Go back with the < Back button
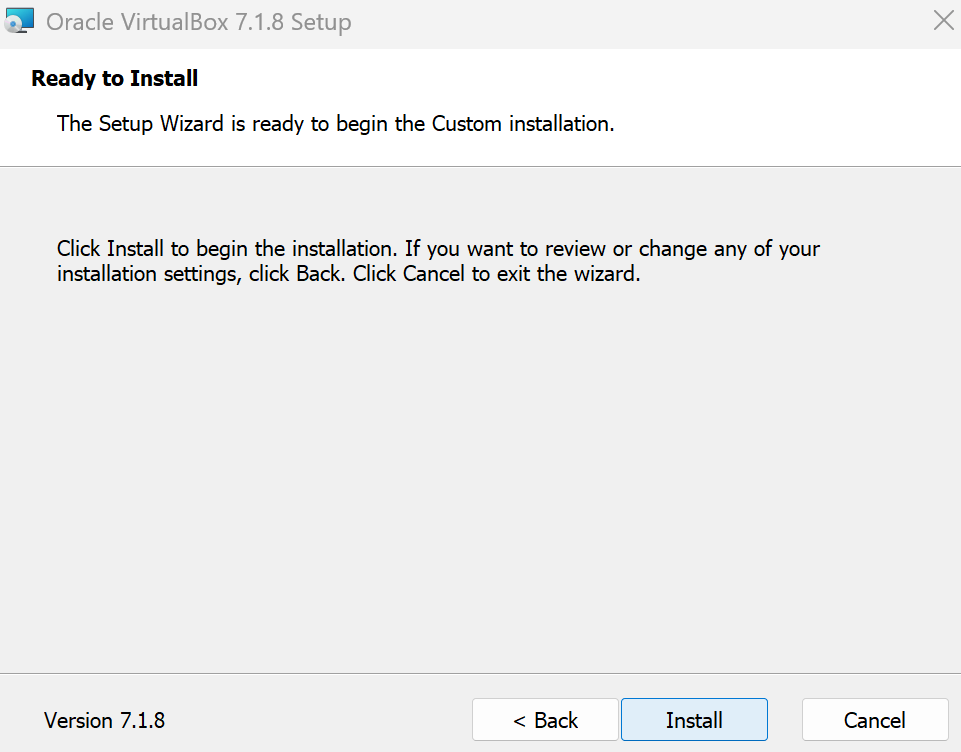This screenshot has height=752, width=961. click(x=545, y=720)
